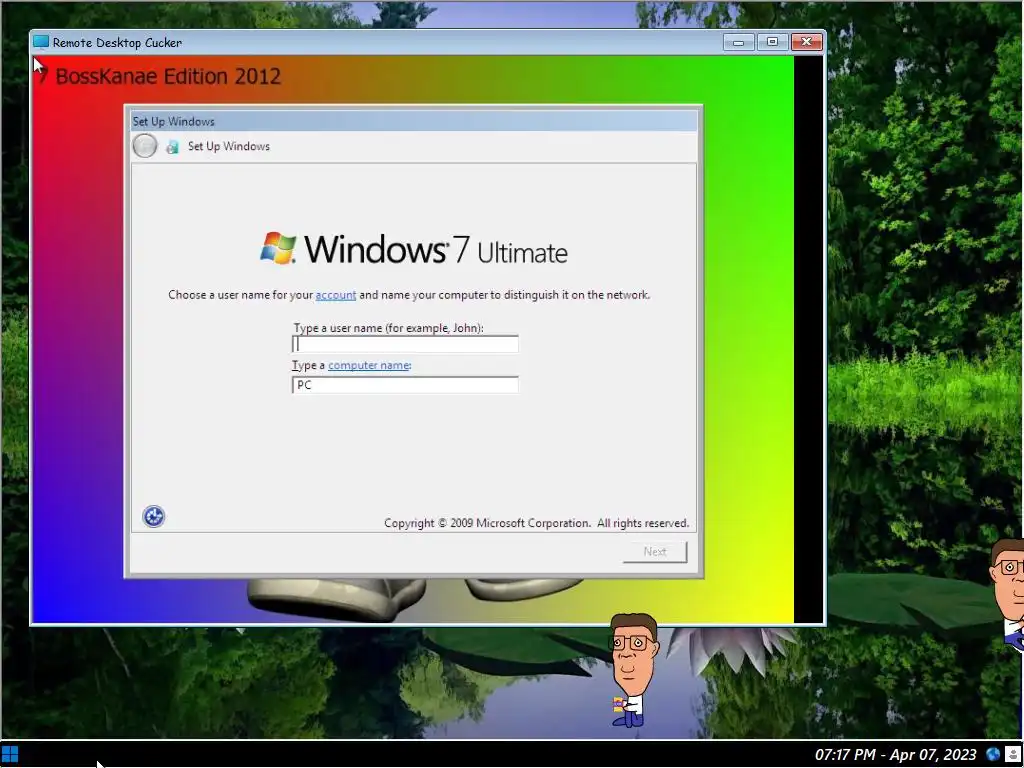The width and height of the screenshot is (1024, 768).
Task: Click the Remote Desktop Cucker title icon
Action: click(x=41, y=42)
